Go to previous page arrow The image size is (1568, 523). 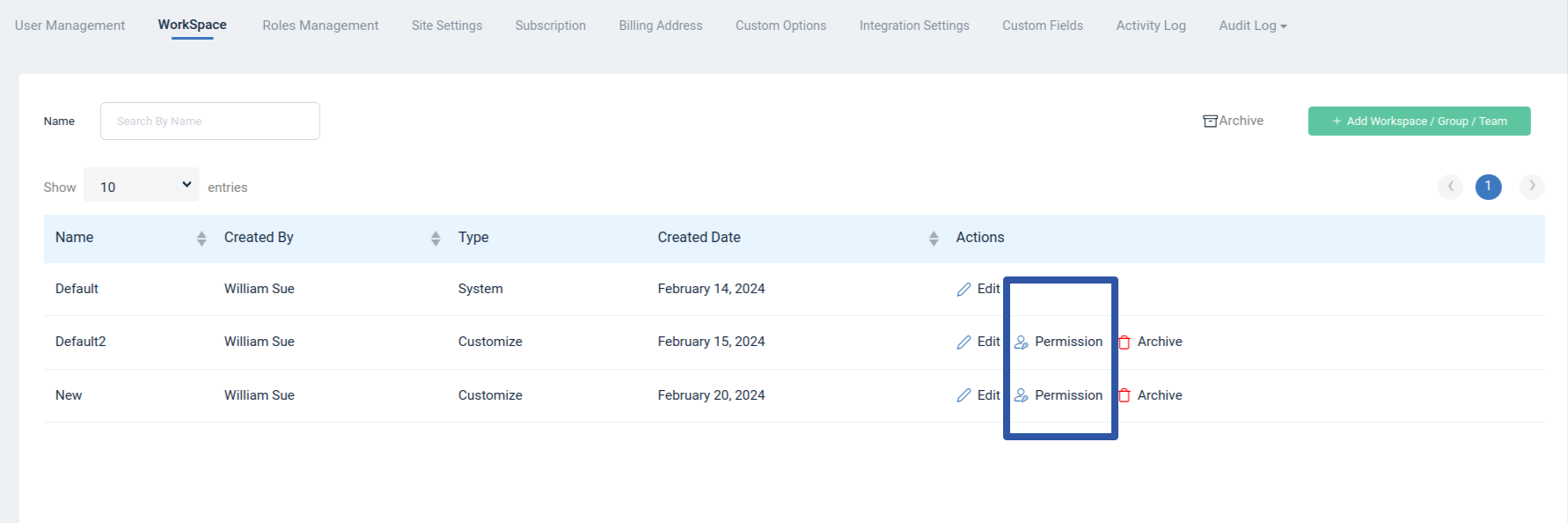pos(1450,186)
